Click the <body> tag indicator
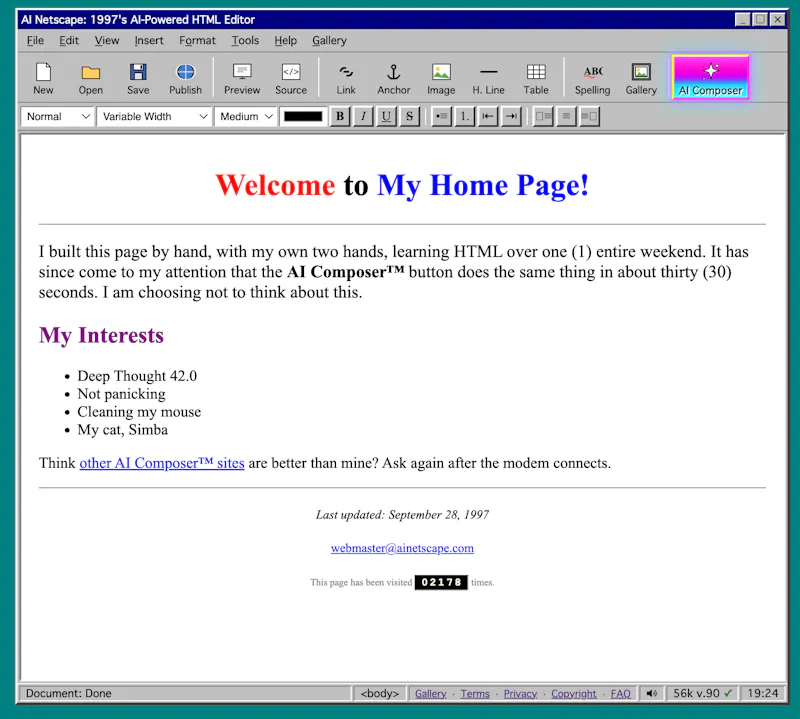 (x=380, y=693)
